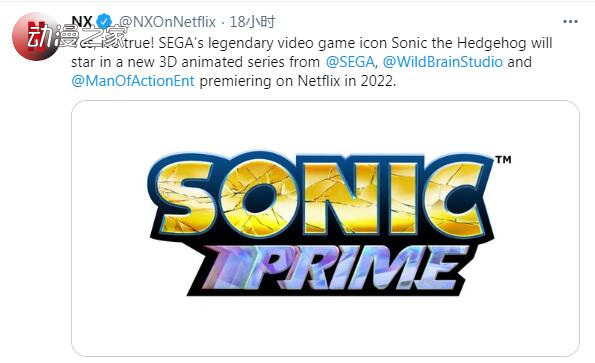Click the purple PRIME wordmark in the image
This screenshot has height=363, width=595.
pos(329,268)
